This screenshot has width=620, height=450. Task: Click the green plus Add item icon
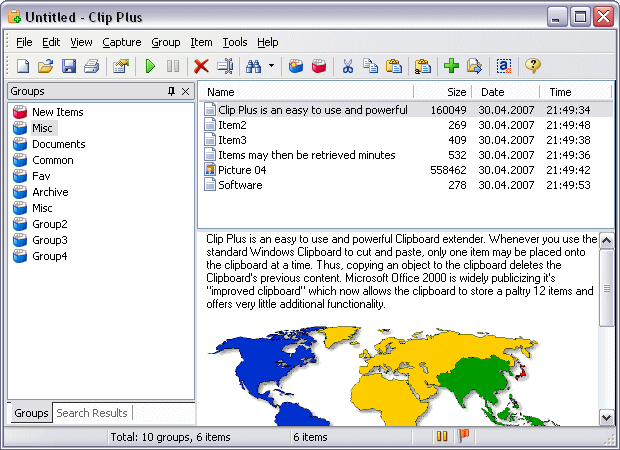tap(451, 66)
